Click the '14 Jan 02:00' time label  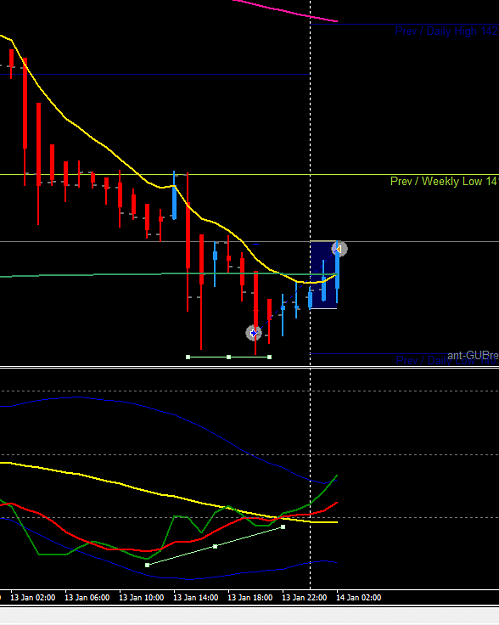tap(359, 597)
